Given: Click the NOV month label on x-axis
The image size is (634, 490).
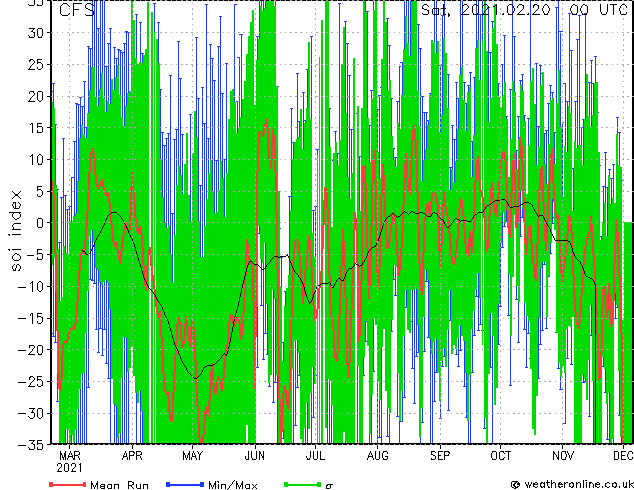Looking at the screenshot, I should point(563,456).
